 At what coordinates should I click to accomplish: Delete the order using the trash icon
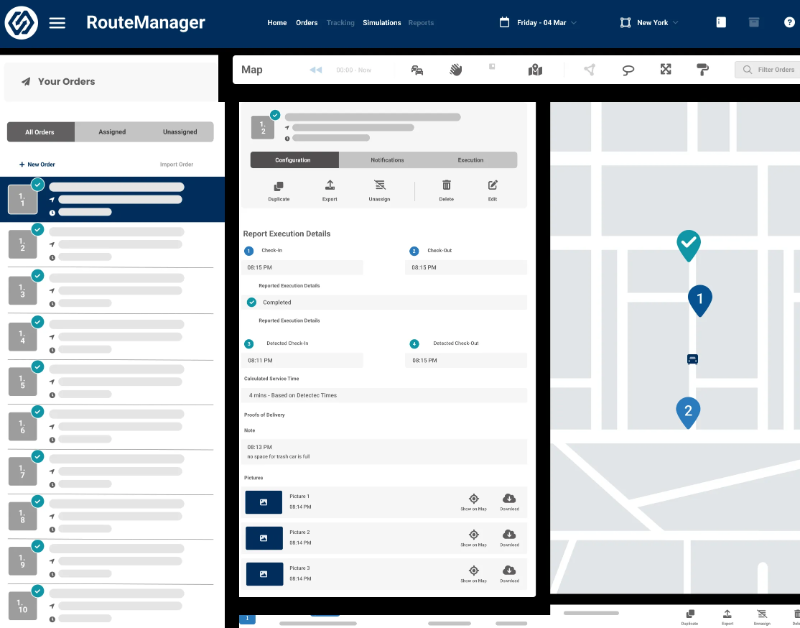click(x=446, y=186)
